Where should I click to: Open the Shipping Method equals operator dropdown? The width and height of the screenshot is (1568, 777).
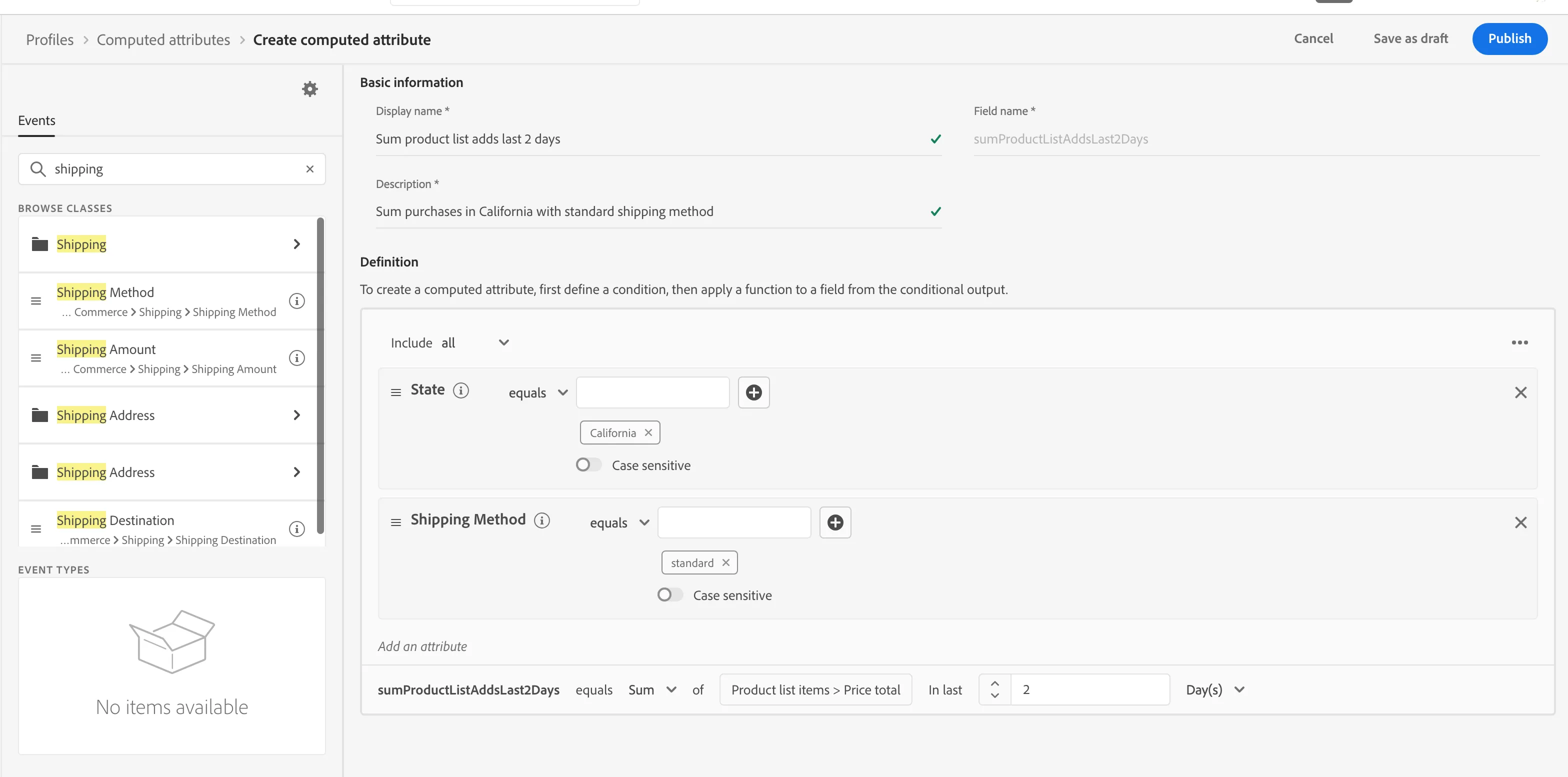619,522
